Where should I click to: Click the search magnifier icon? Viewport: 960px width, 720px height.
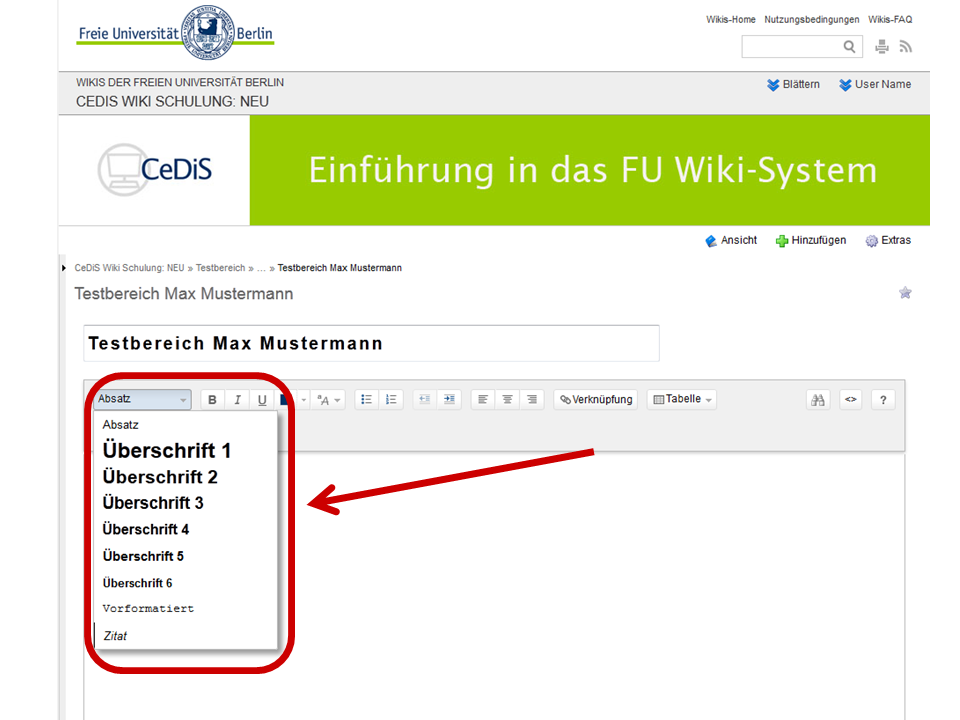(849, 47)
